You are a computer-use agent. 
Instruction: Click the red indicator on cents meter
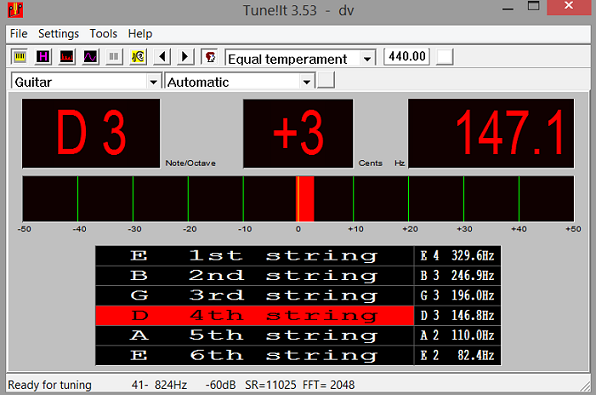coord(305,198)
